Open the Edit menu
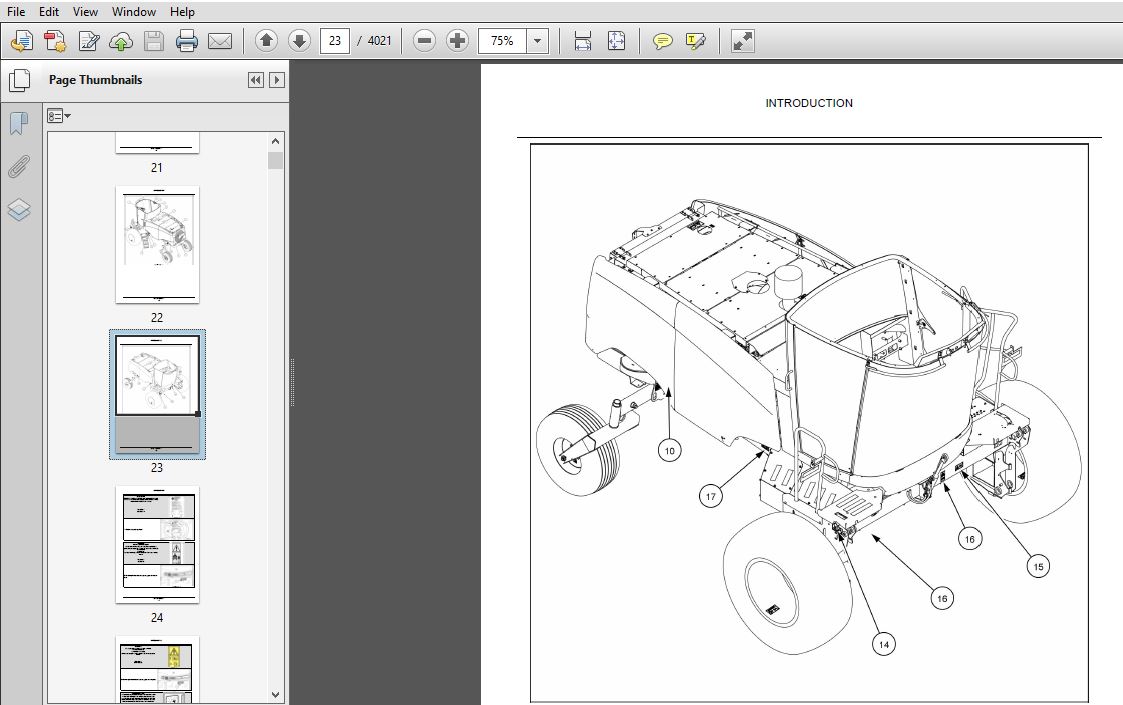The height and width of the screenshot is (705, 1123). coord(49,11)
